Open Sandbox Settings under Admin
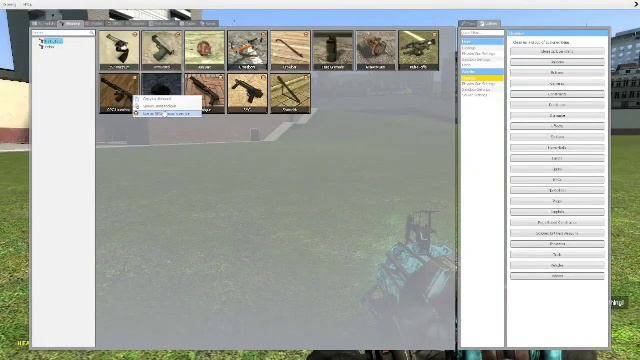Image resolution: width=640 pixels, height=360 pixels. 482,89
